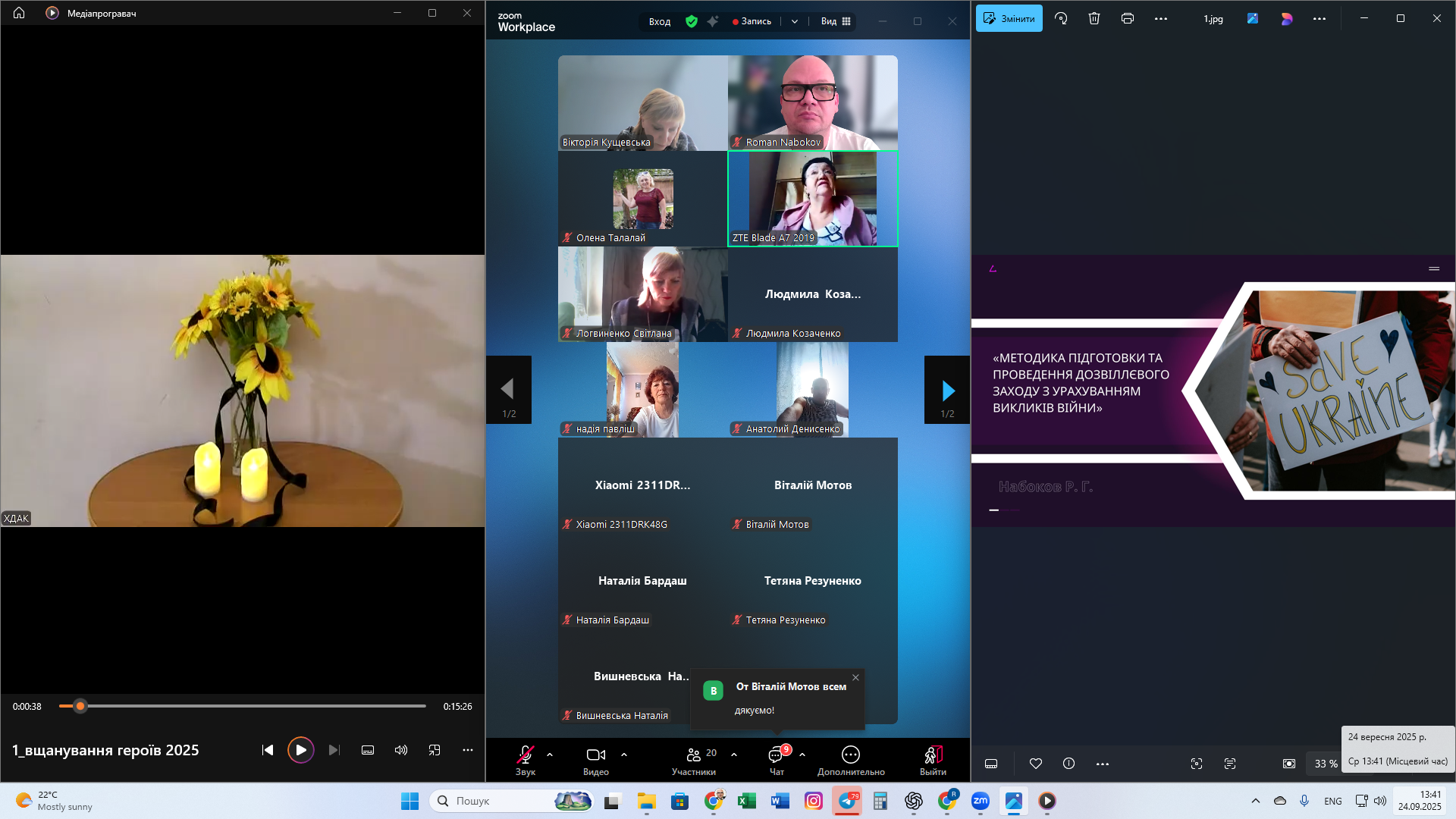Open Telegram from the taskbar
Viewport: 1456px width, 819px height.
[847, 801]
